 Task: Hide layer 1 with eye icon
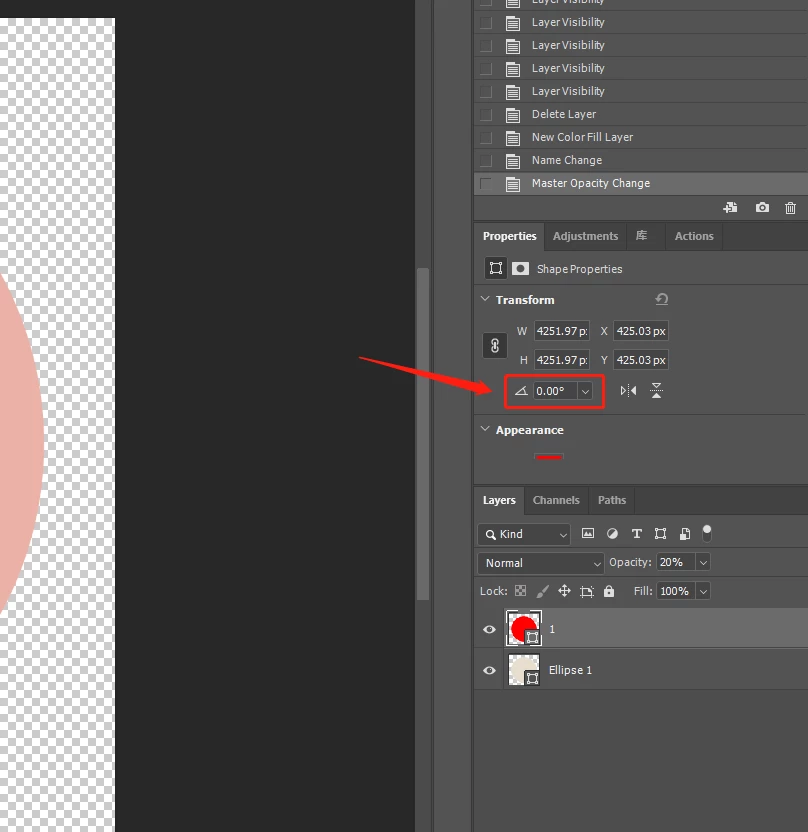(489, 629)
